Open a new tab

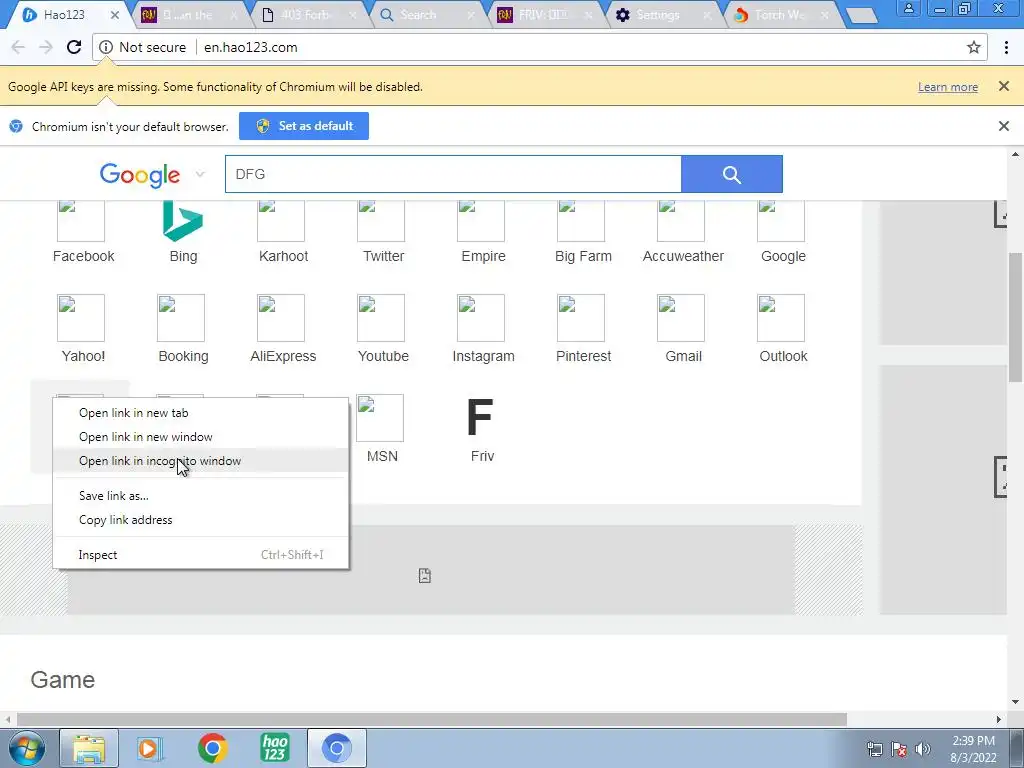(862, 16)
